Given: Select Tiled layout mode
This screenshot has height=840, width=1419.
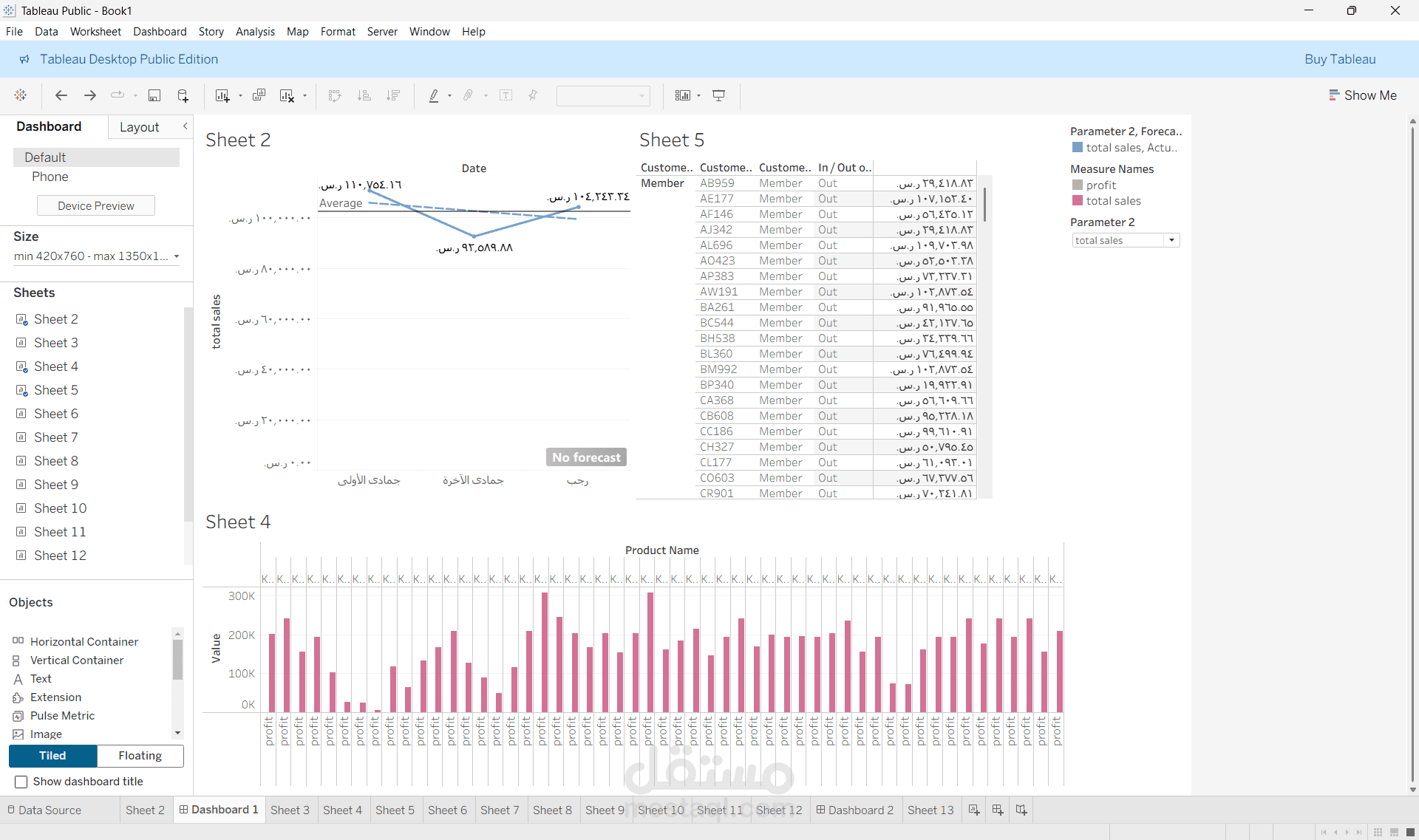Looking at the screenshot, I should (x=52, y=756).
